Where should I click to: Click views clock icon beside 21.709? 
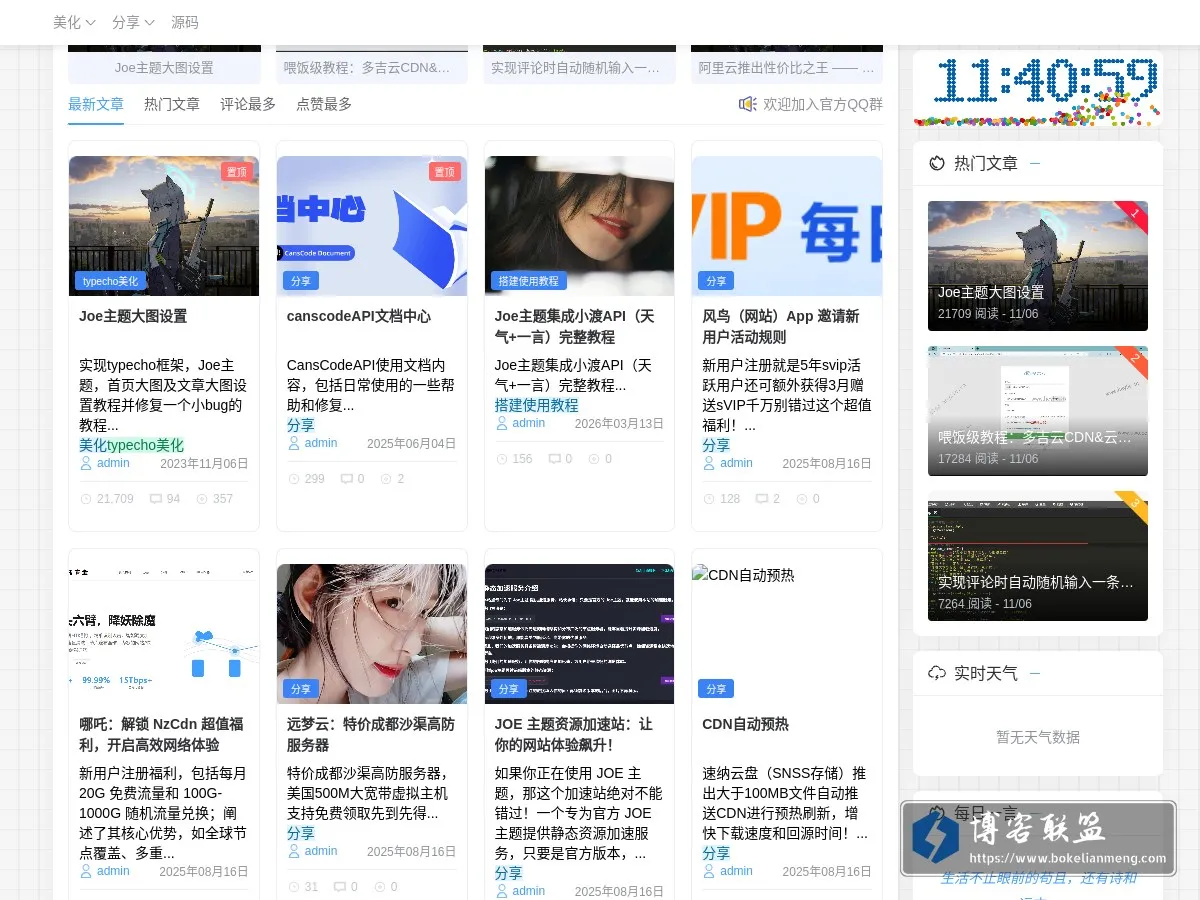pyautogui.click(x=85, y=498)
